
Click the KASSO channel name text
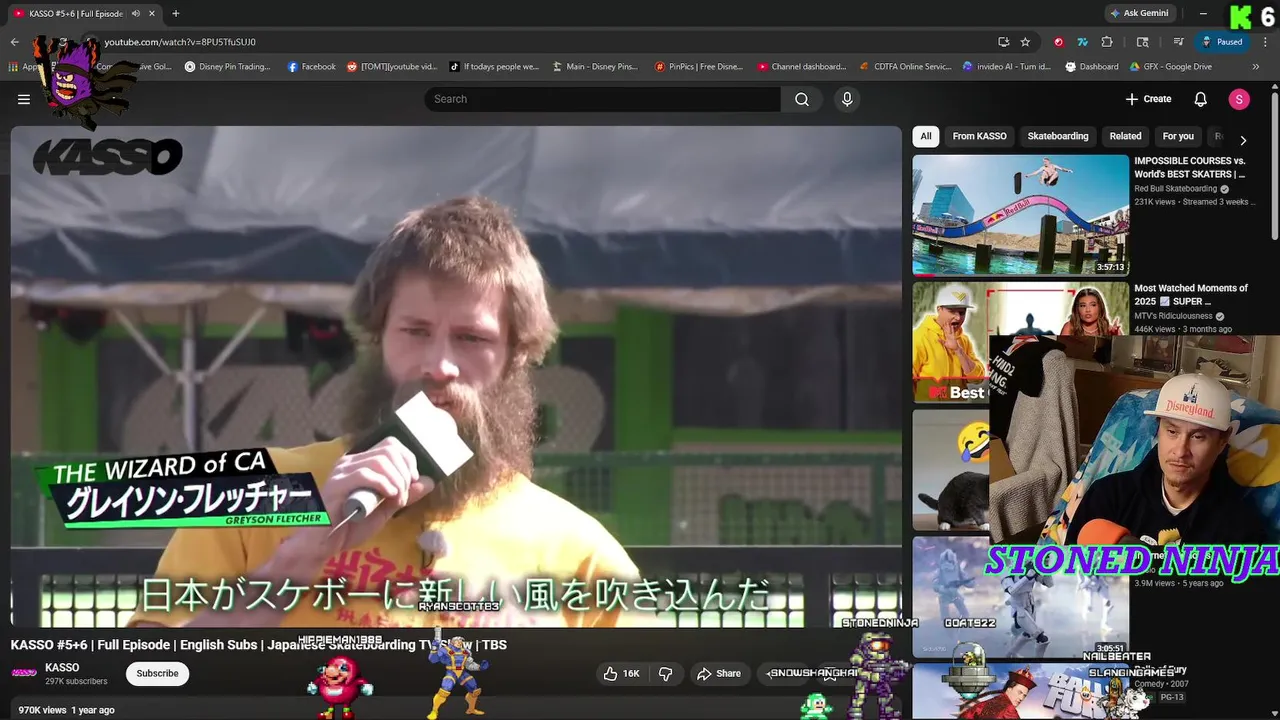click(62, 667)
